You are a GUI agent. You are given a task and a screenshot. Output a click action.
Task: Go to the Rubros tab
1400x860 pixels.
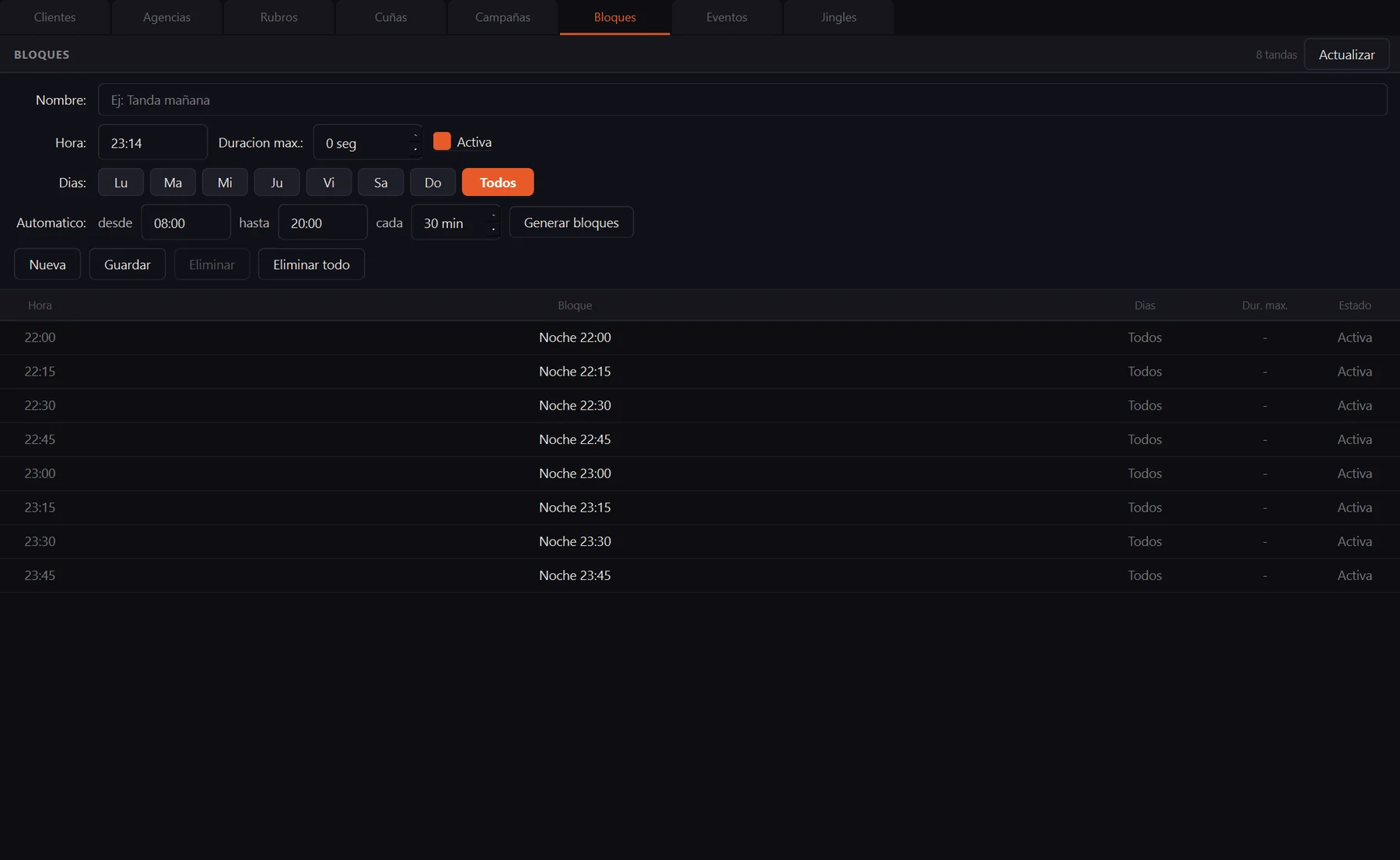coord(278,17)
